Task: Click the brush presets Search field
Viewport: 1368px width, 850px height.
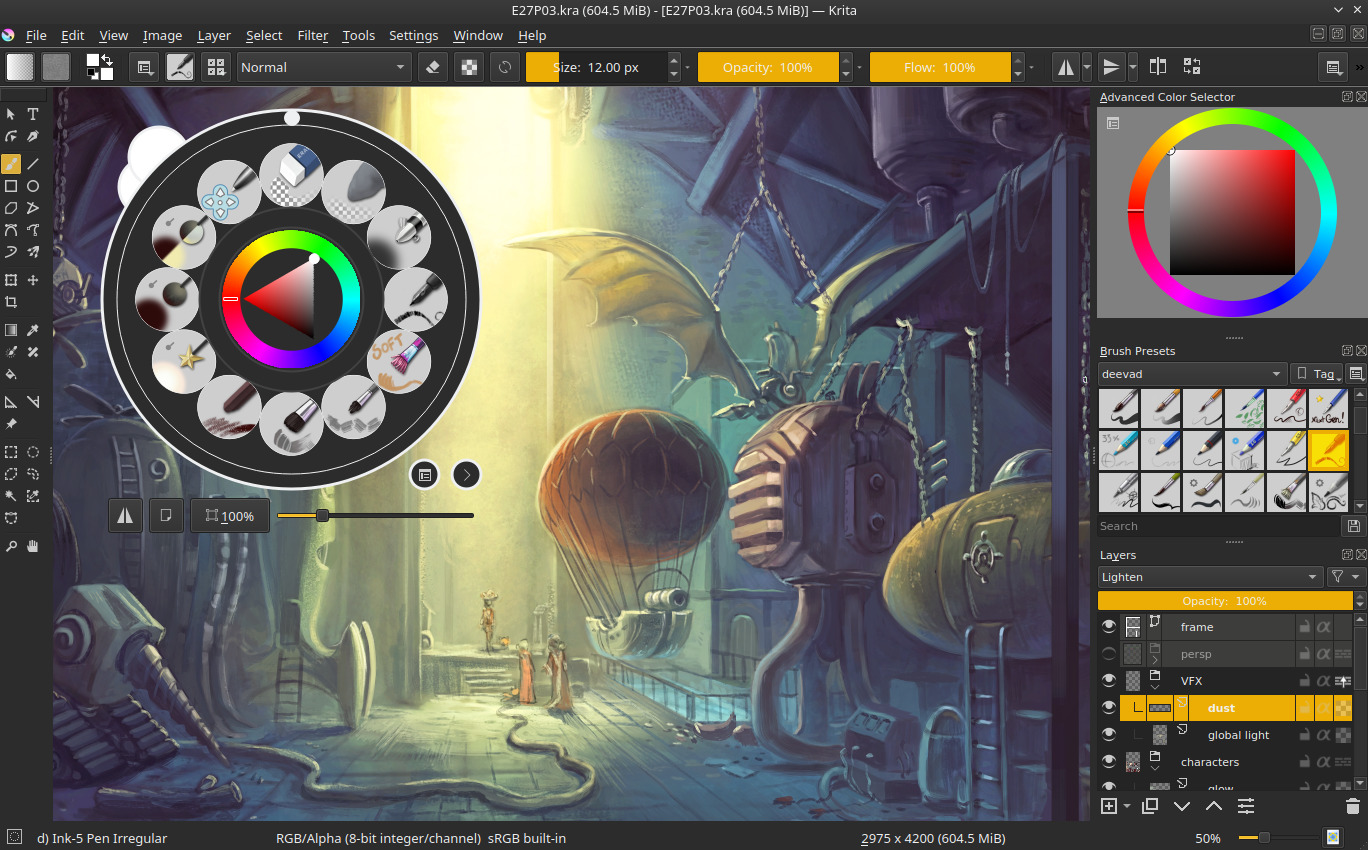Action: pos(1218,526)
